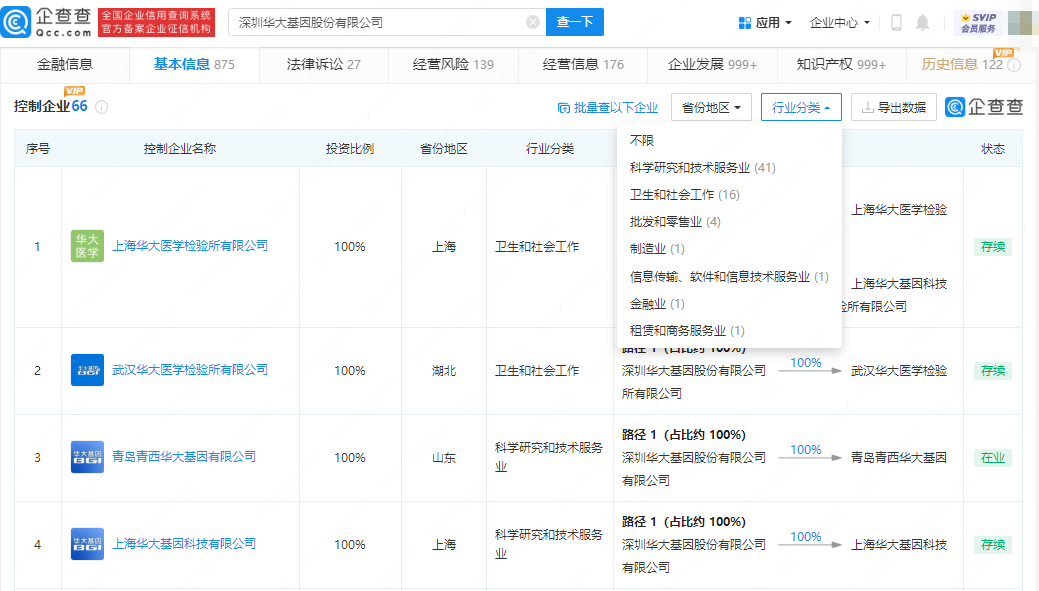
Task: Open the mobile phone app icon
Action: pyautogui.click(x=896, y=23)
